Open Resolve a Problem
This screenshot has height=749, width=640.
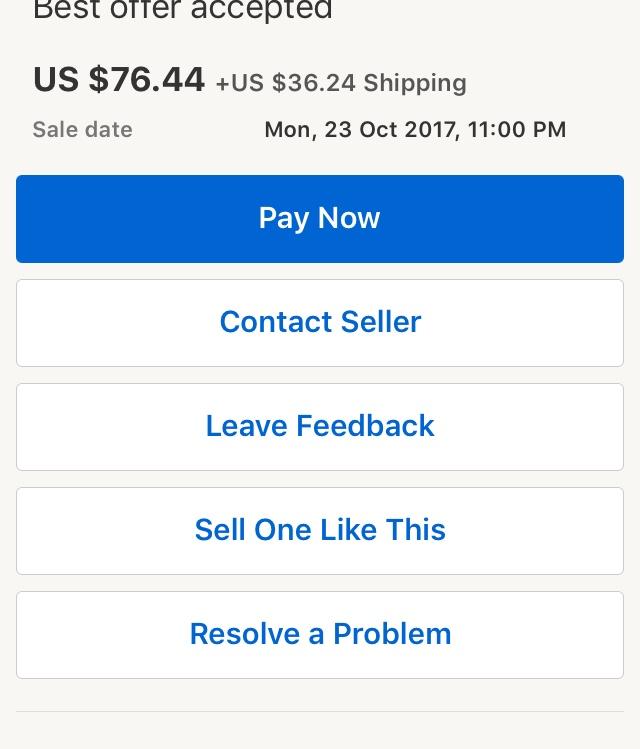320,635
